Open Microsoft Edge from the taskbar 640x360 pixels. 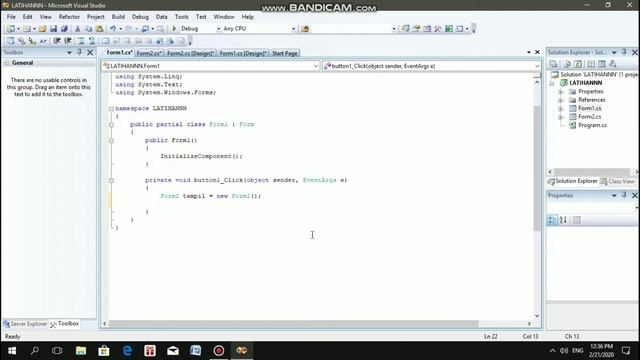127,351
